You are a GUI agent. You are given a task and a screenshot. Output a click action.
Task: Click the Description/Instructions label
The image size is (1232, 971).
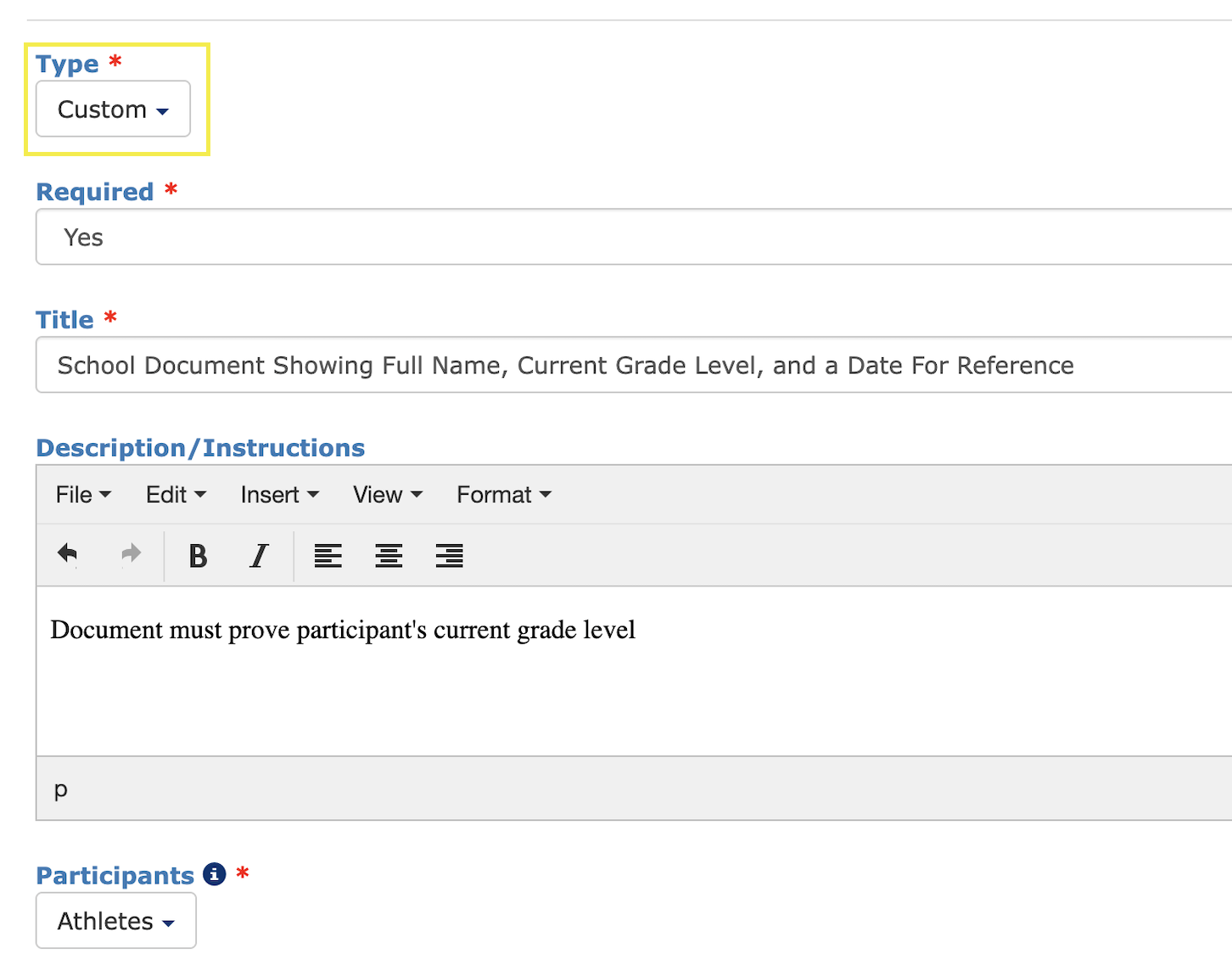pos(200,447)
